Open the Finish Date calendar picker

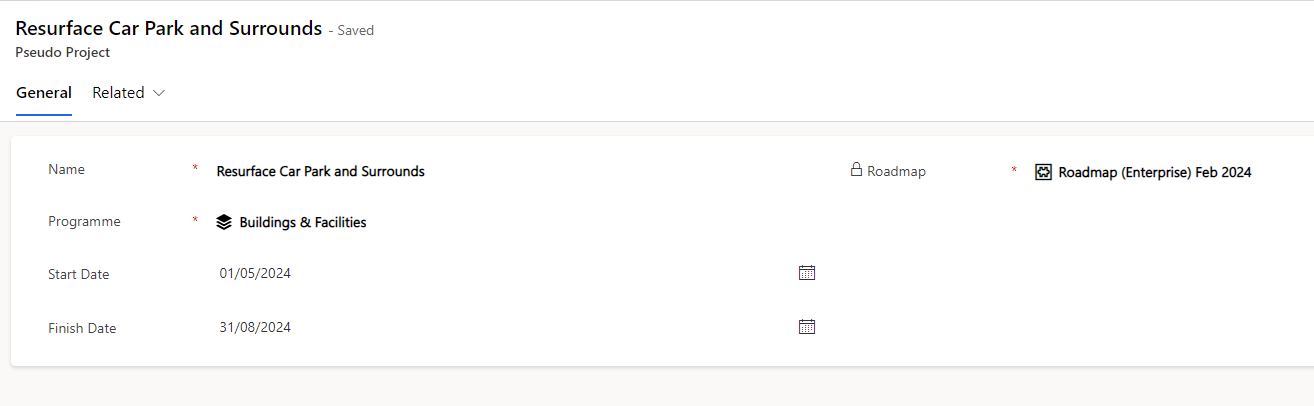coord(807,326)
